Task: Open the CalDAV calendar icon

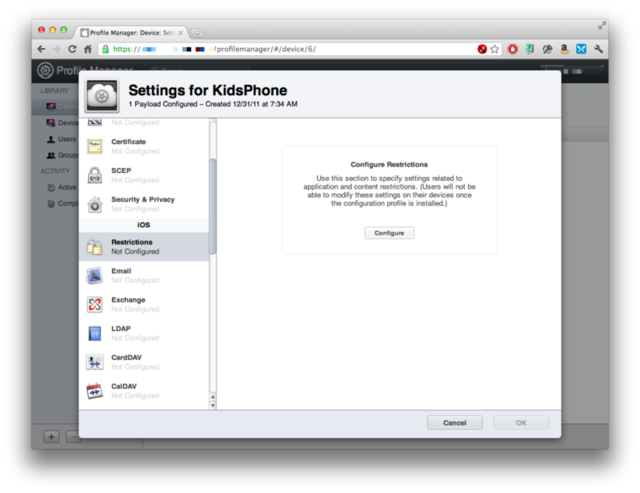Action: coord(95,391)
